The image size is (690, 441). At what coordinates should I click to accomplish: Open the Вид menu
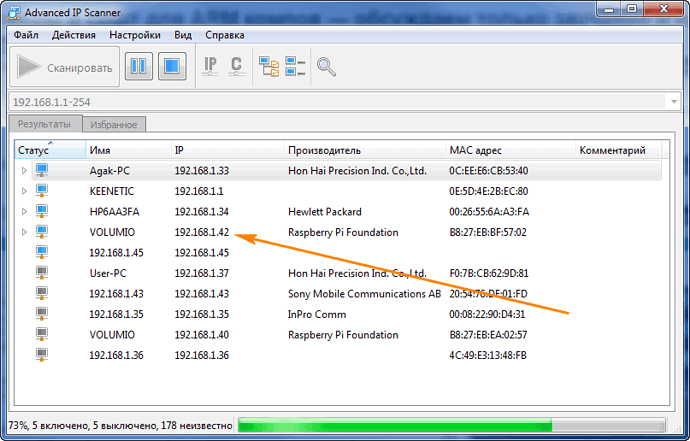183,35
